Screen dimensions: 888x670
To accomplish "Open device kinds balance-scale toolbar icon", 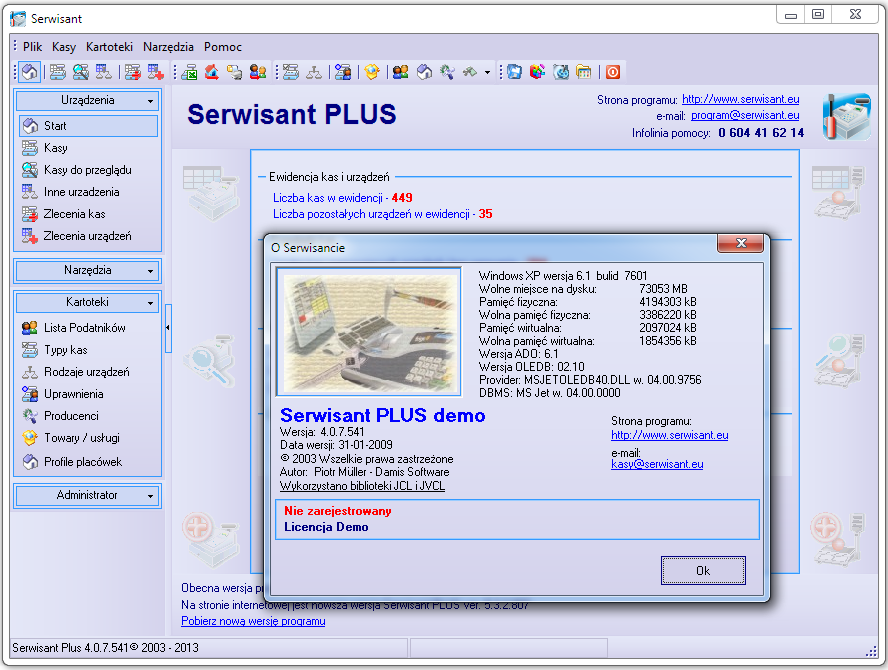I will coord(314,72).
